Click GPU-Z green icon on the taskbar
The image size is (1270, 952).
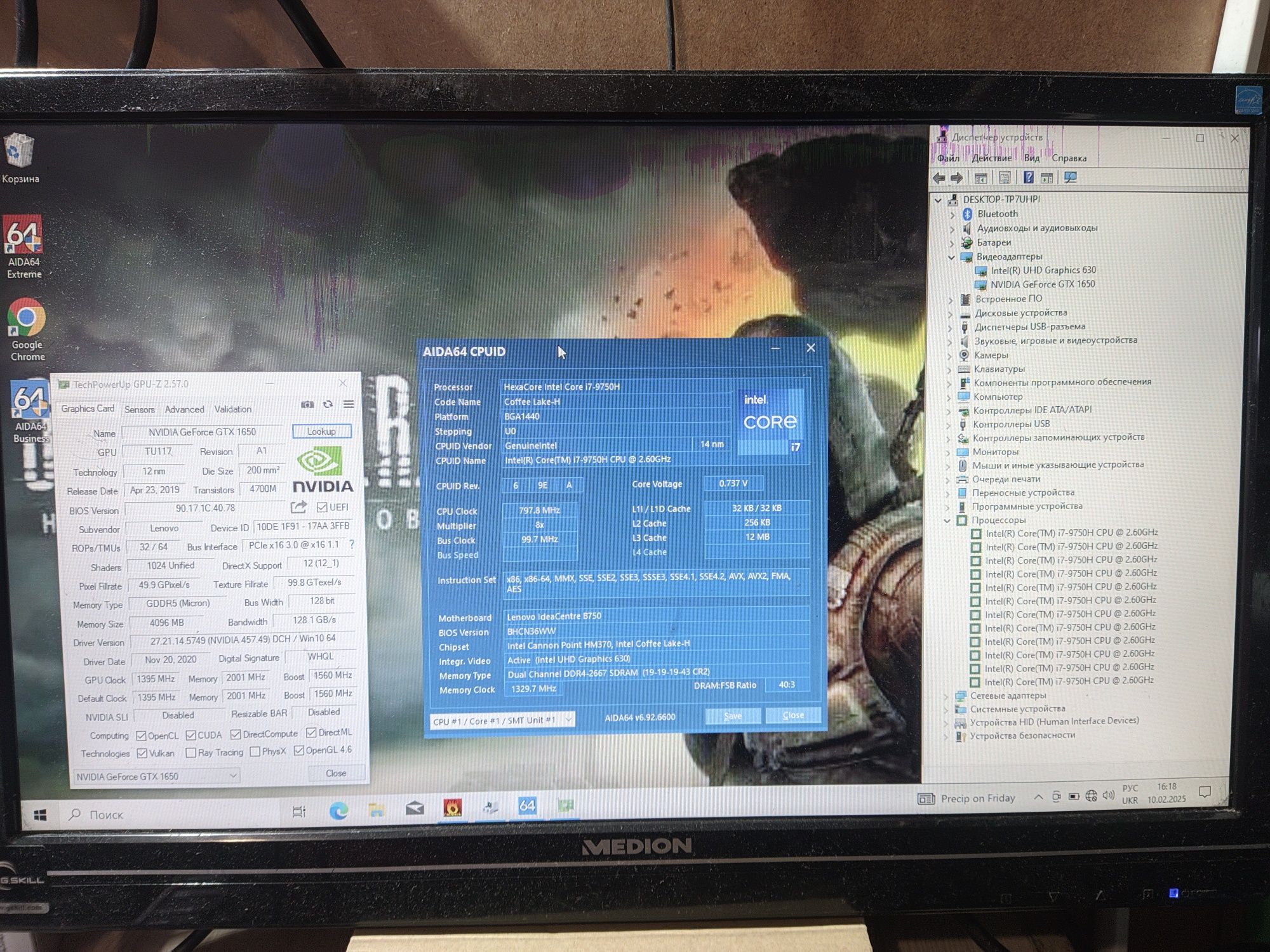pyautogui.click(x=565, y=805)
